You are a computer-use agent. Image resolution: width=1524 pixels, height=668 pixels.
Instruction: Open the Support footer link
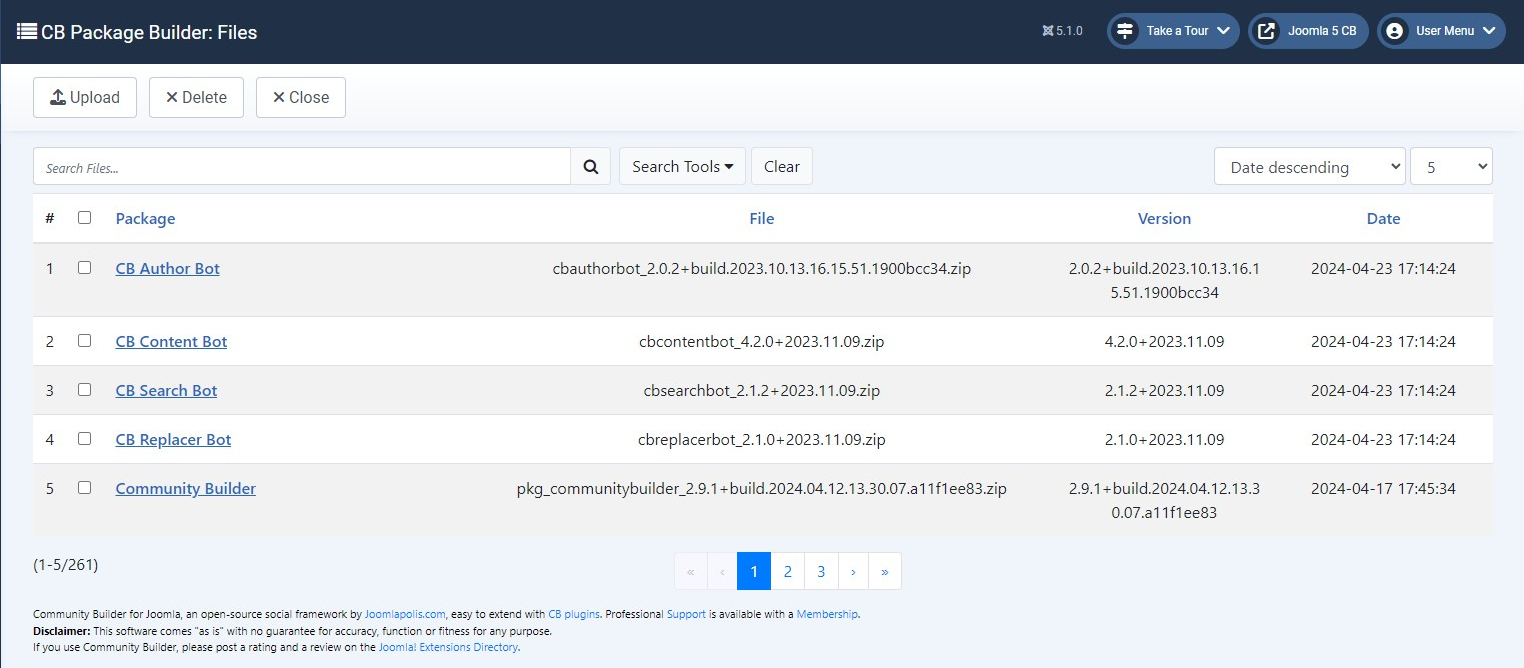(x=686, y=614)
